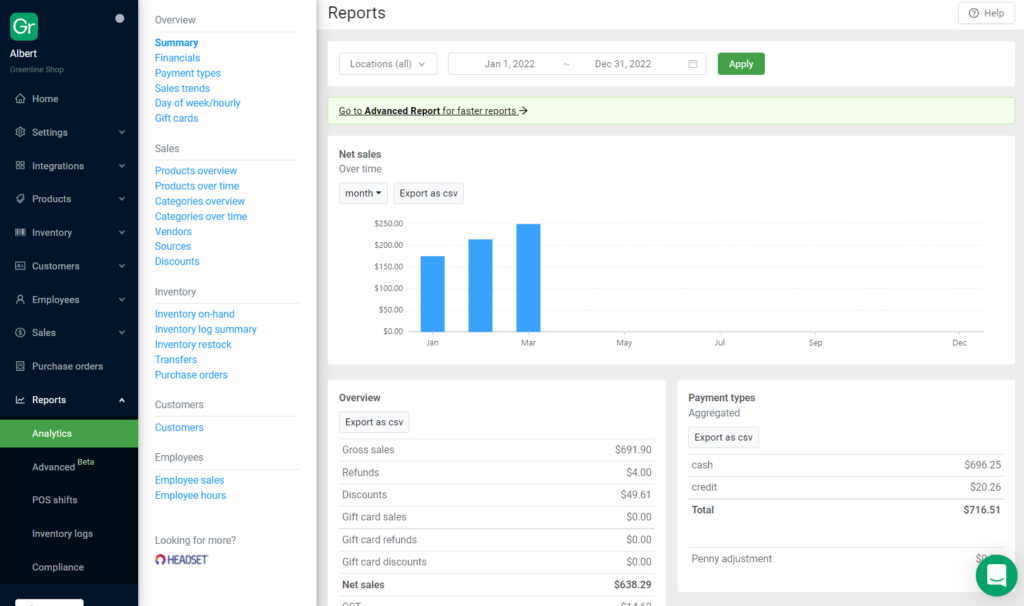Open Compliance in the sidebar
Image resolution: width=1024 pixels, height=606 pixels.
pos(58,567)
